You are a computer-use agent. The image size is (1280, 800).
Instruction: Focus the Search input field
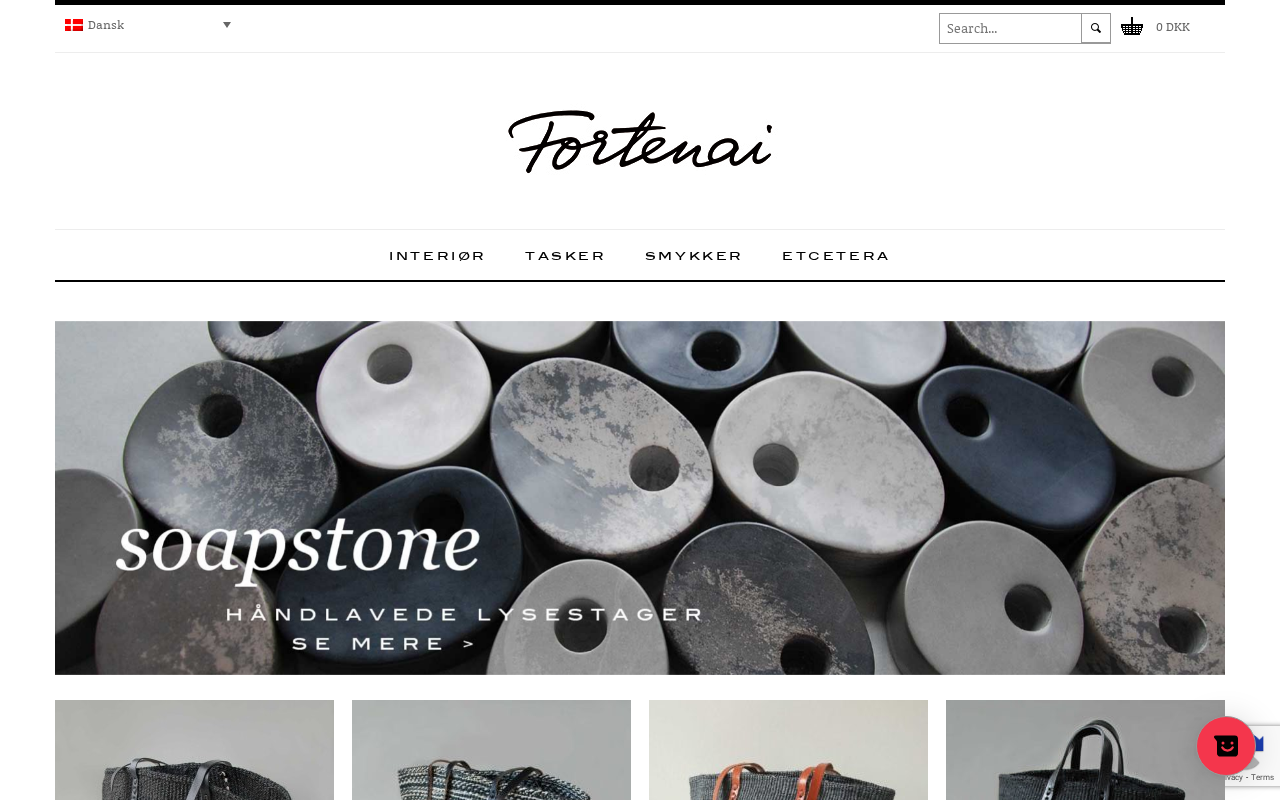pyautogui.click(x=1010, y=28)
